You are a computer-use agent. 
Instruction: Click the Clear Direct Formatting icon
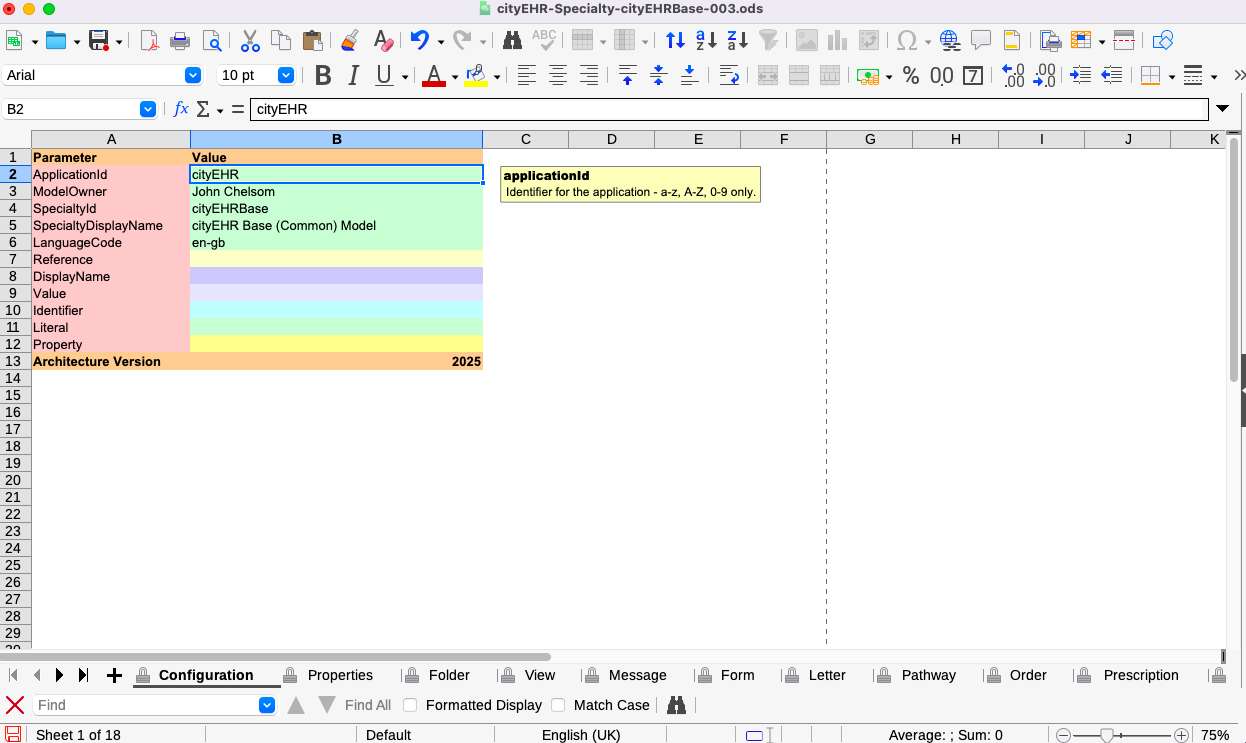pos(383,41)
